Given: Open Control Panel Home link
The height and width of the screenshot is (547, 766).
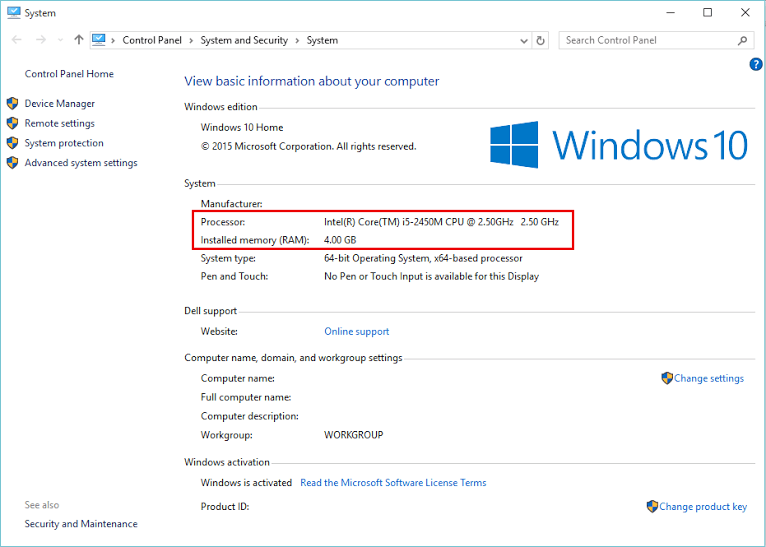Looking at the screenshot, I should [x=69, y=74].
